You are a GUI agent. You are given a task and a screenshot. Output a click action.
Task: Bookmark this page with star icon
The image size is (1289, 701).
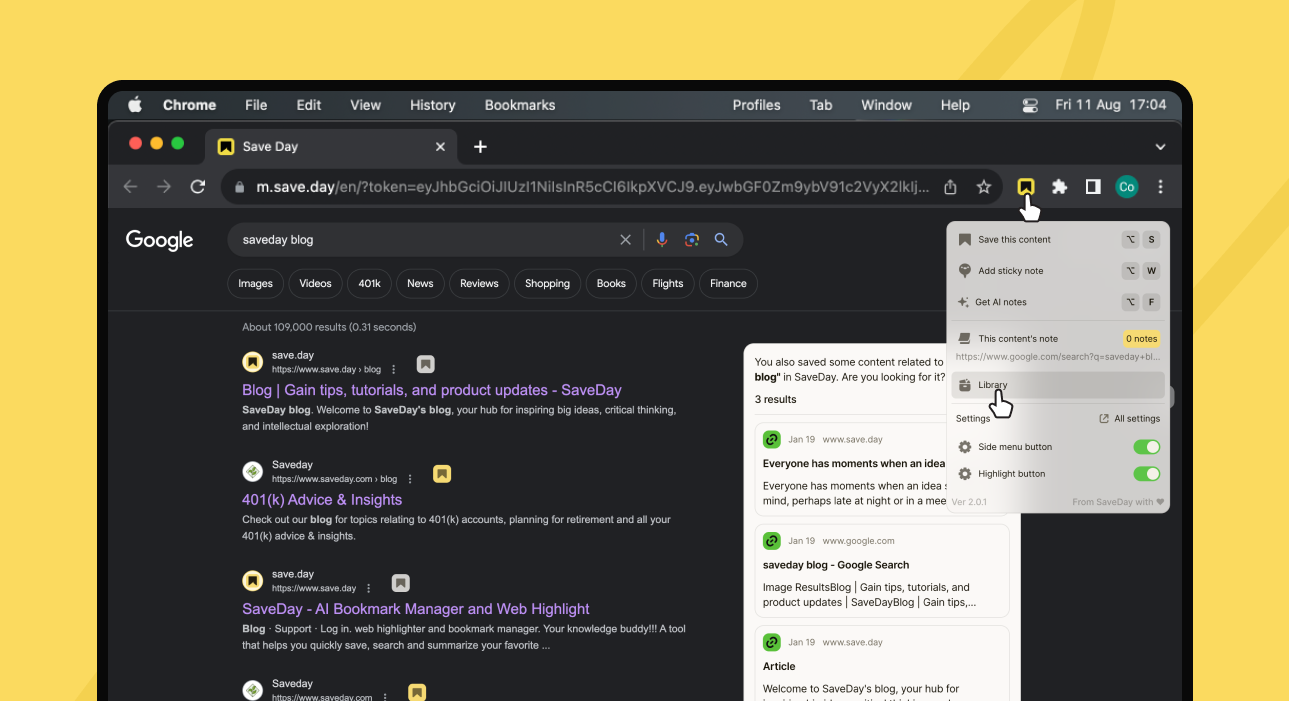coord(984,187)
